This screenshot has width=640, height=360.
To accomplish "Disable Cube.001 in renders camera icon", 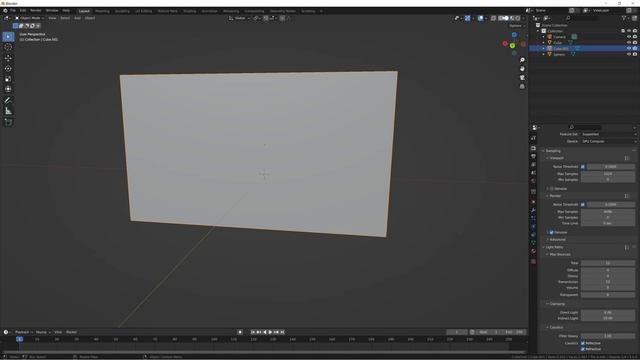I will pos(635,48).
